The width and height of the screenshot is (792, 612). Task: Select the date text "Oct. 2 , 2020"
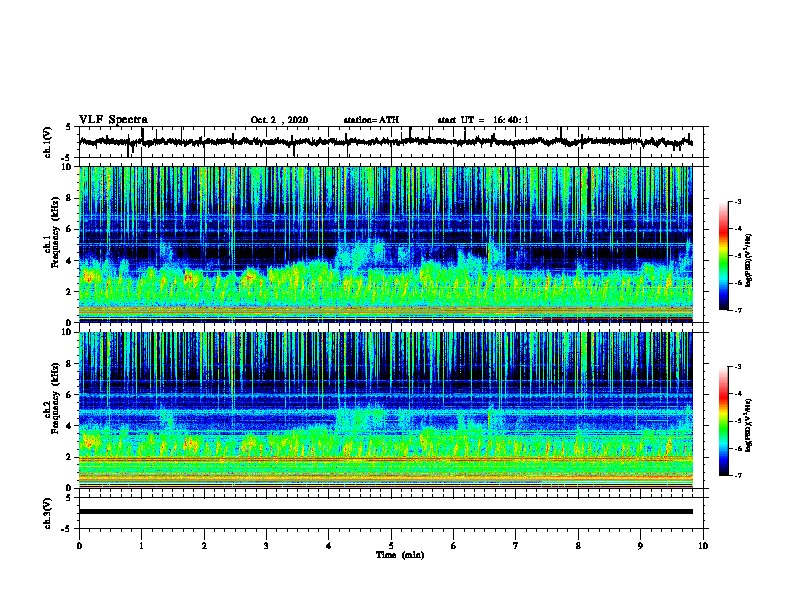(x=279, y=120)
